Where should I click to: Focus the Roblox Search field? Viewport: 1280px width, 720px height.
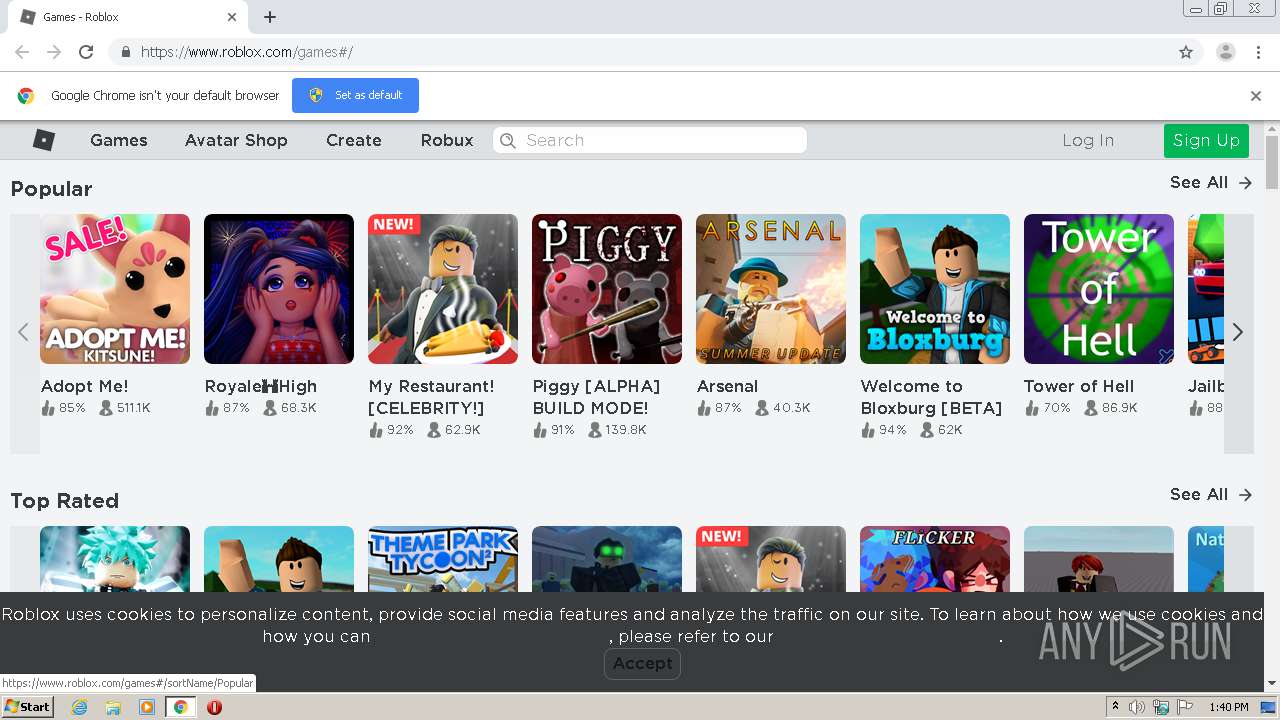coord(650,140)
